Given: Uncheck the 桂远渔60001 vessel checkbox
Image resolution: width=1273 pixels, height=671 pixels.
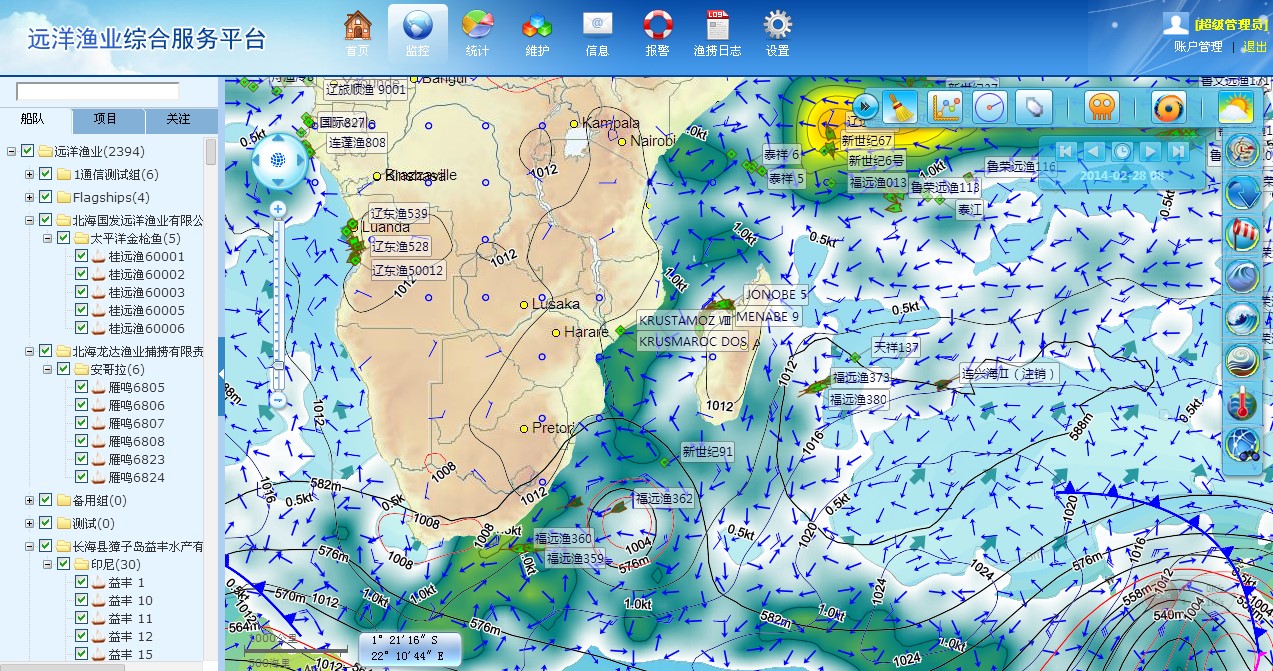Looking at the screenshot, I should [x=82, y=257].
